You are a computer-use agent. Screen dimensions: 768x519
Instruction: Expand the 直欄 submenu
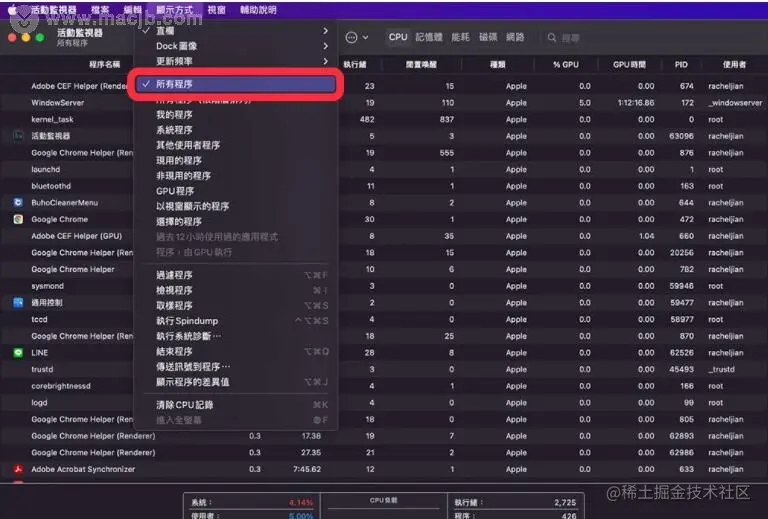point(236,31)
